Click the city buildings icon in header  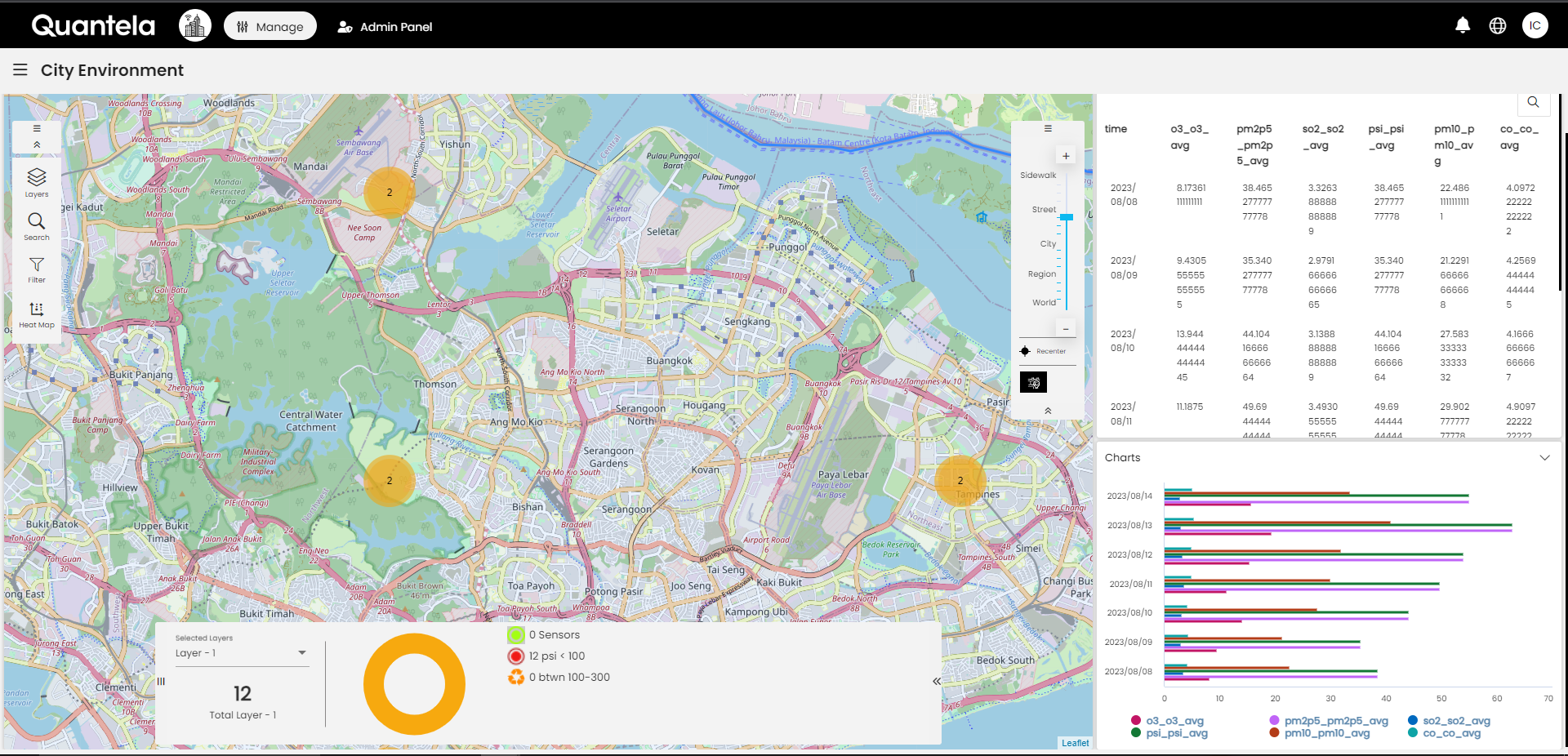(x=194, y=26)
